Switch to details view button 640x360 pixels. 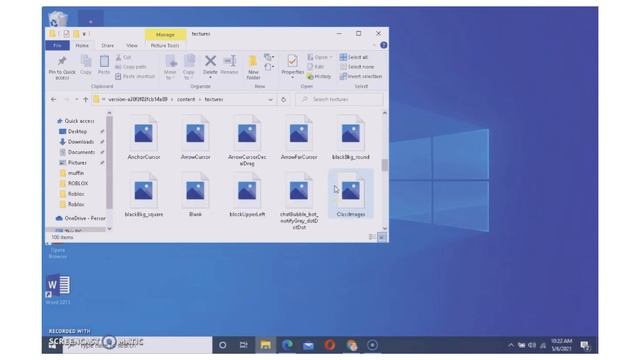click(372, 237)
